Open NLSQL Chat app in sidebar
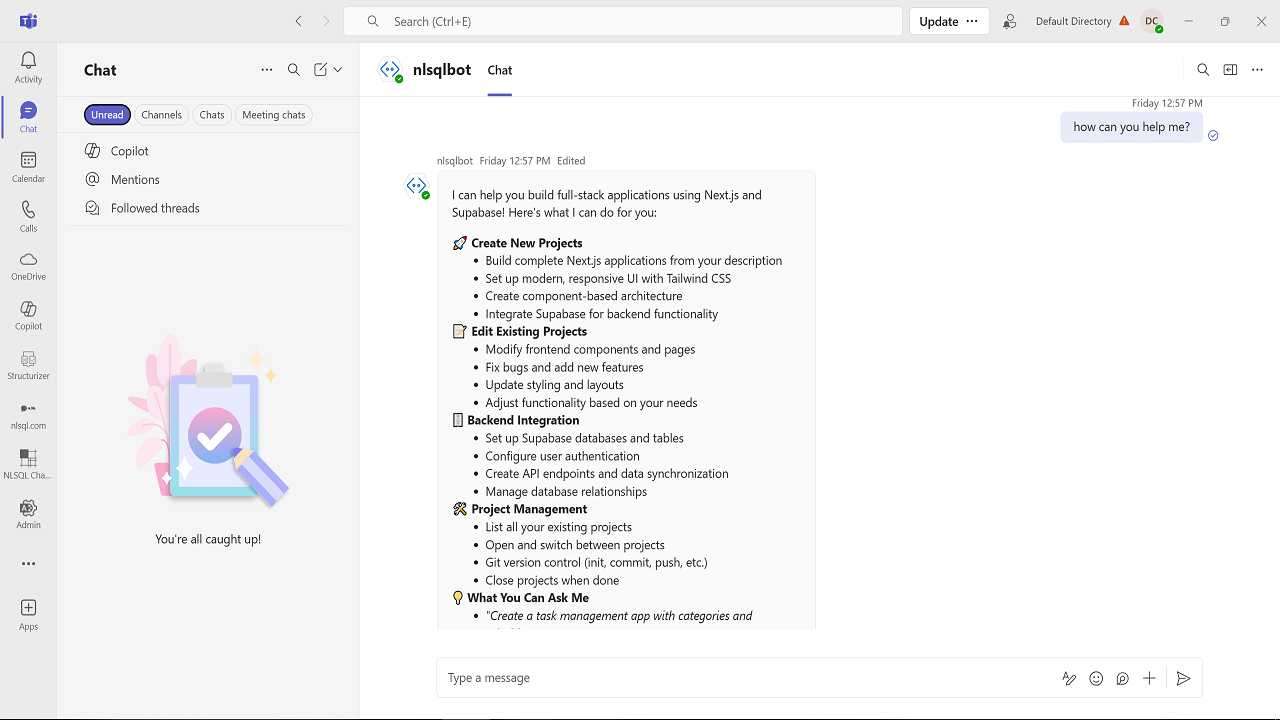 pos(28,465)
